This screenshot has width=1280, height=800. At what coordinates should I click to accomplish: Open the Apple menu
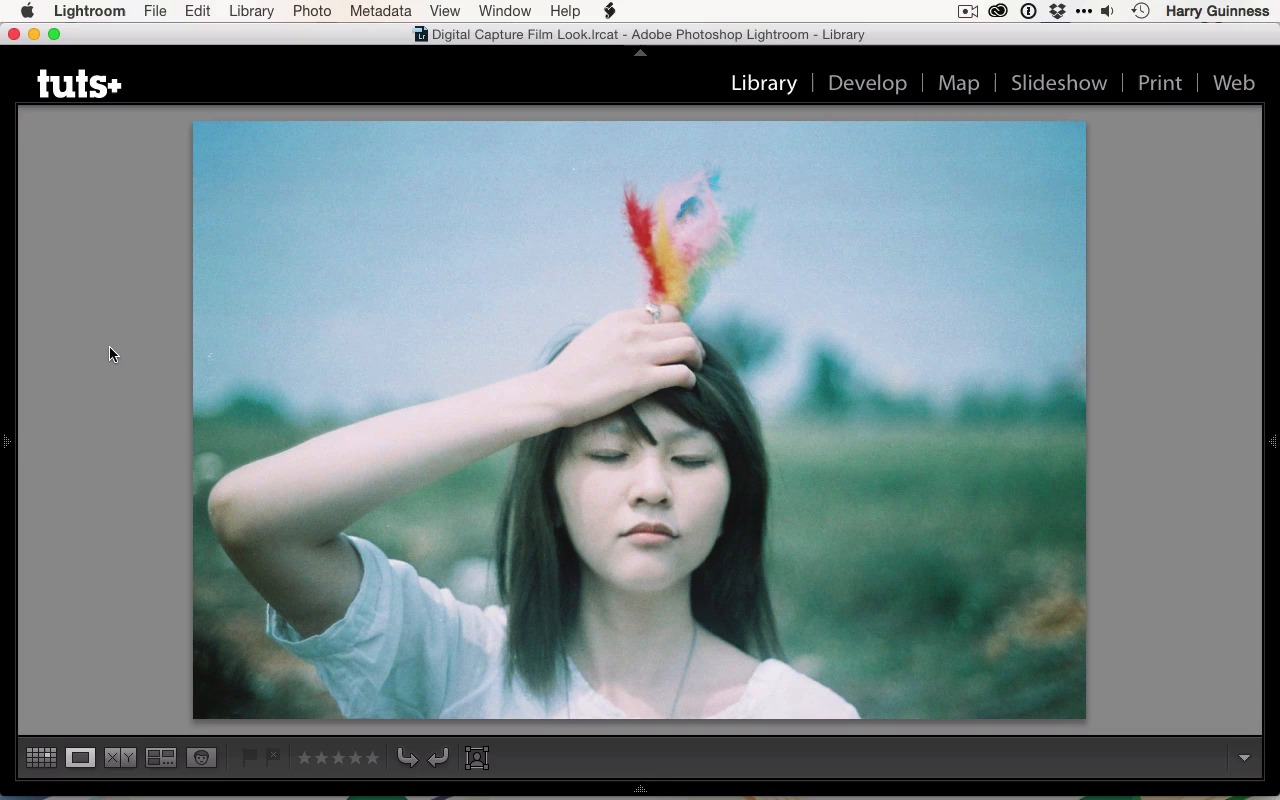coord(27,11)
